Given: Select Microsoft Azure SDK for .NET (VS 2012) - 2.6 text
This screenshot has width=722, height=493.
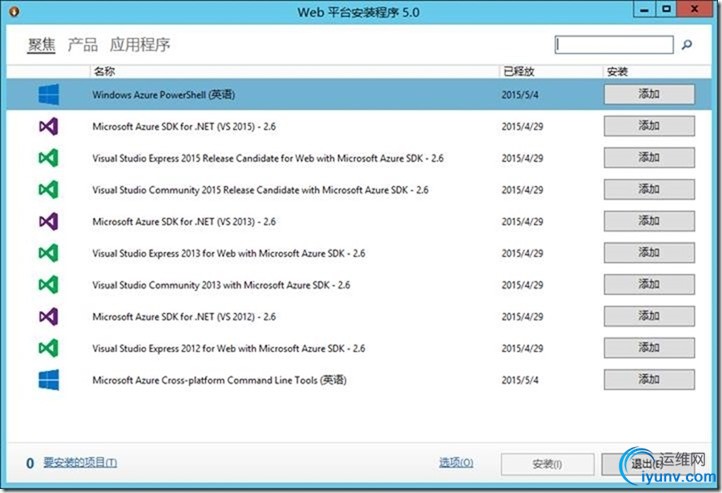Looking at the screenshot, I should click(x=184, y=317).
